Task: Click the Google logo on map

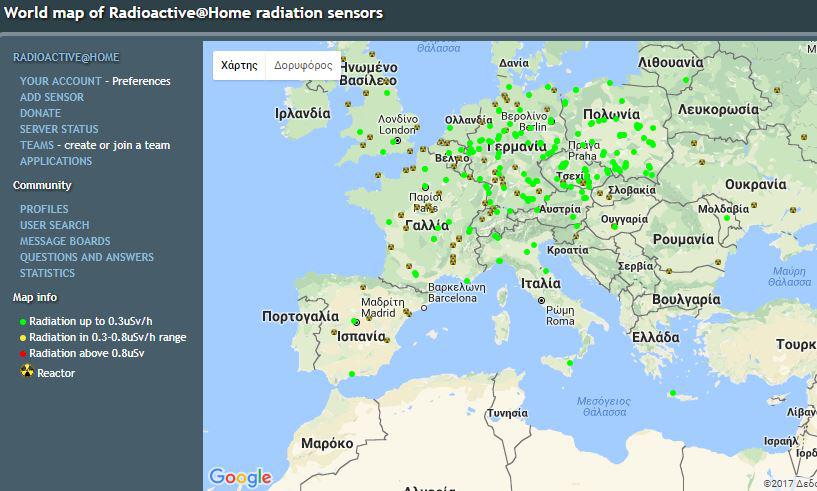Action: point(240,477)
